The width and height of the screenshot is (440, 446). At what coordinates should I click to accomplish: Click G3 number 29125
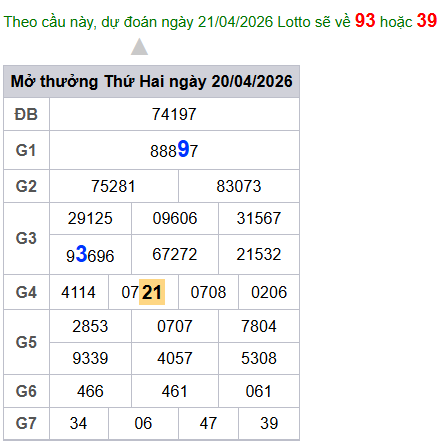(90, 219)
